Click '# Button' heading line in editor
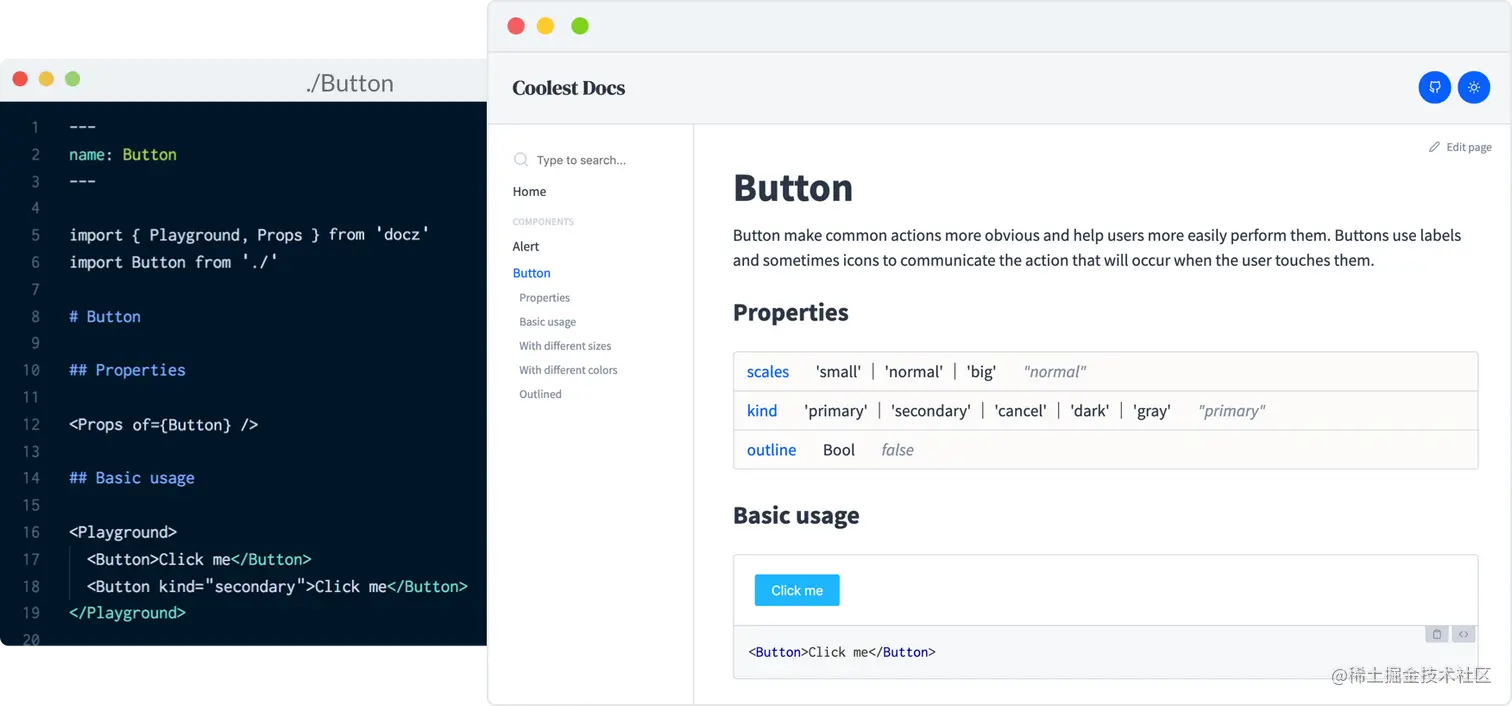Image resolution: width=1512 pixels, height=706 pixels. [105, 316]
